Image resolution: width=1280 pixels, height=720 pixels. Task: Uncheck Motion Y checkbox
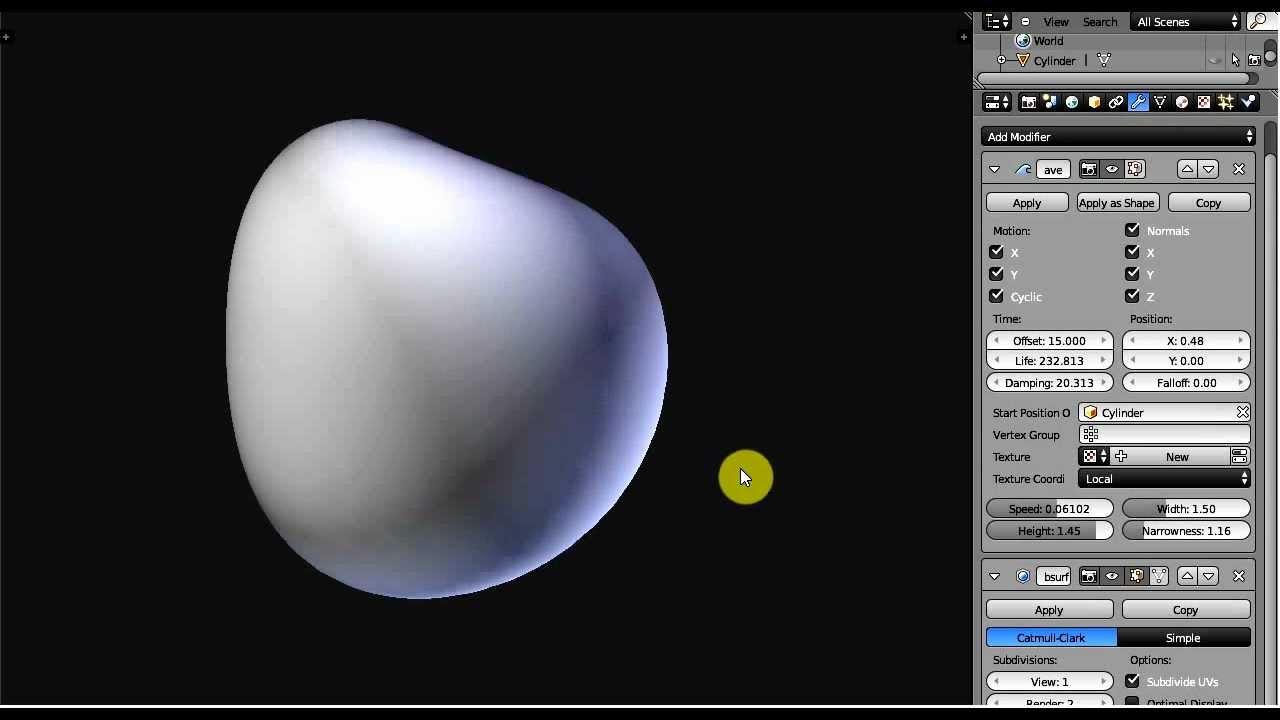[x=996, y=274]
